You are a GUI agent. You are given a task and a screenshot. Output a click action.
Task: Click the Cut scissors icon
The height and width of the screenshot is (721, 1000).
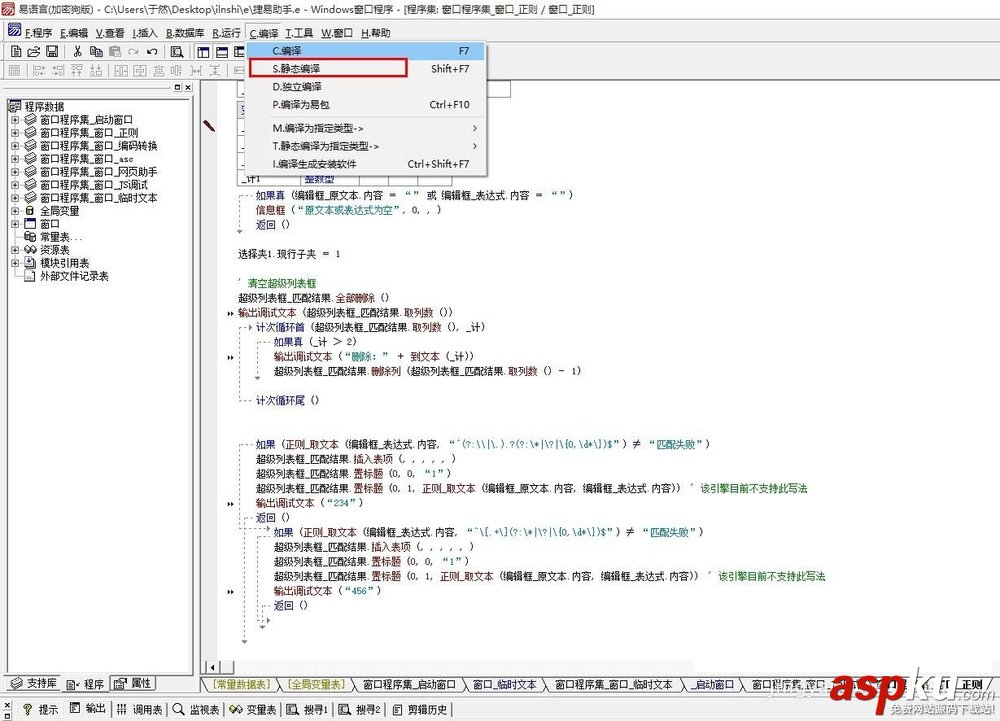coord(77,52)
